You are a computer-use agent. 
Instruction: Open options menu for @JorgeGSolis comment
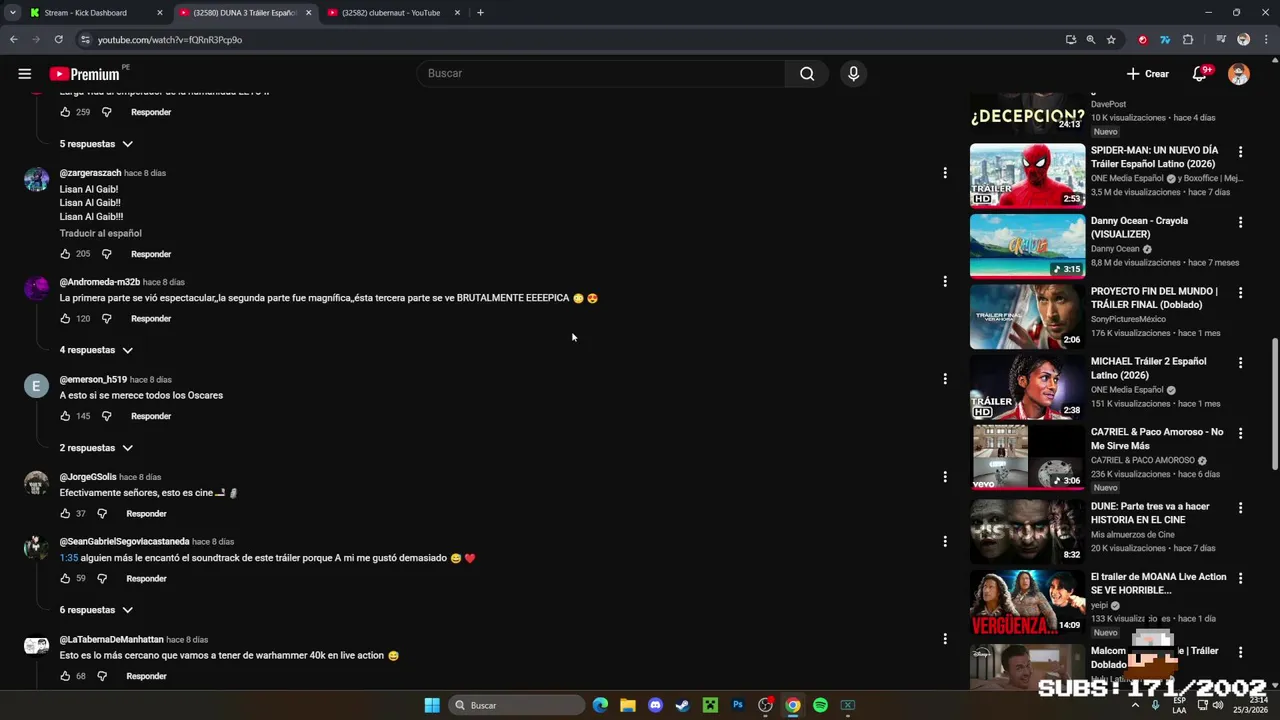945,477
